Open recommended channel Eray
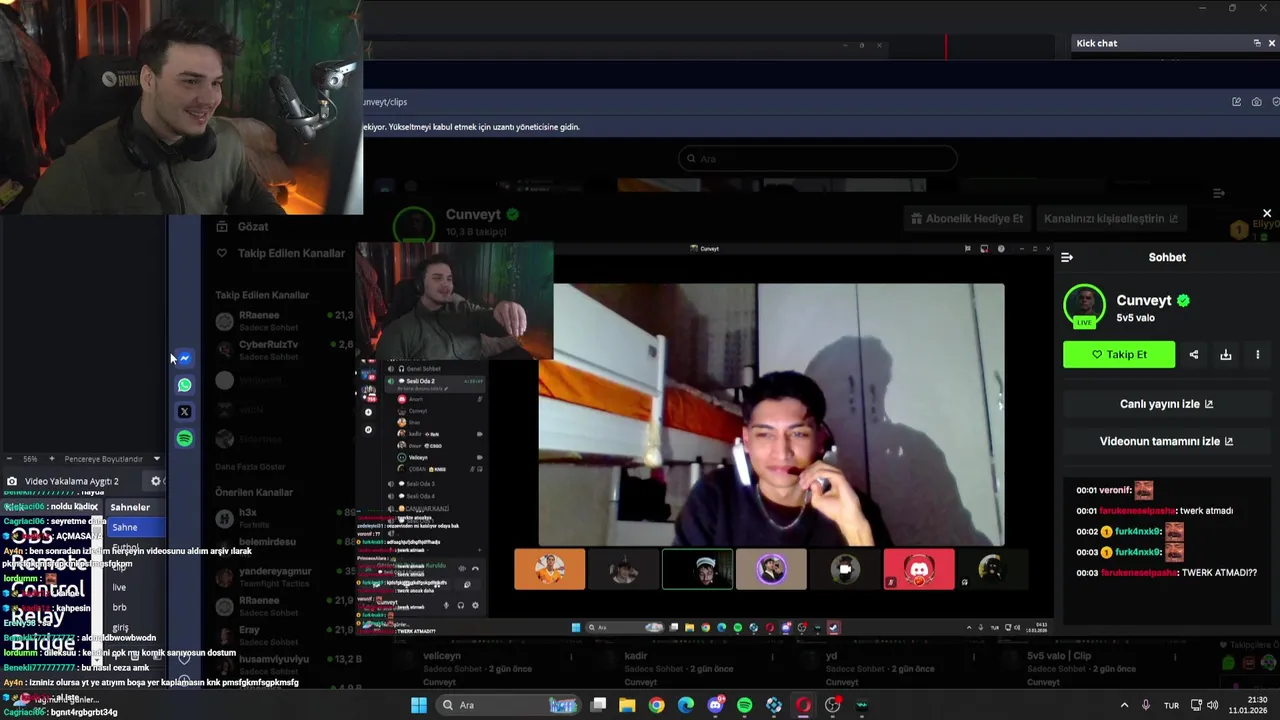The width and height of the screenshot is (1280, 720). click(x=284, y=634)
